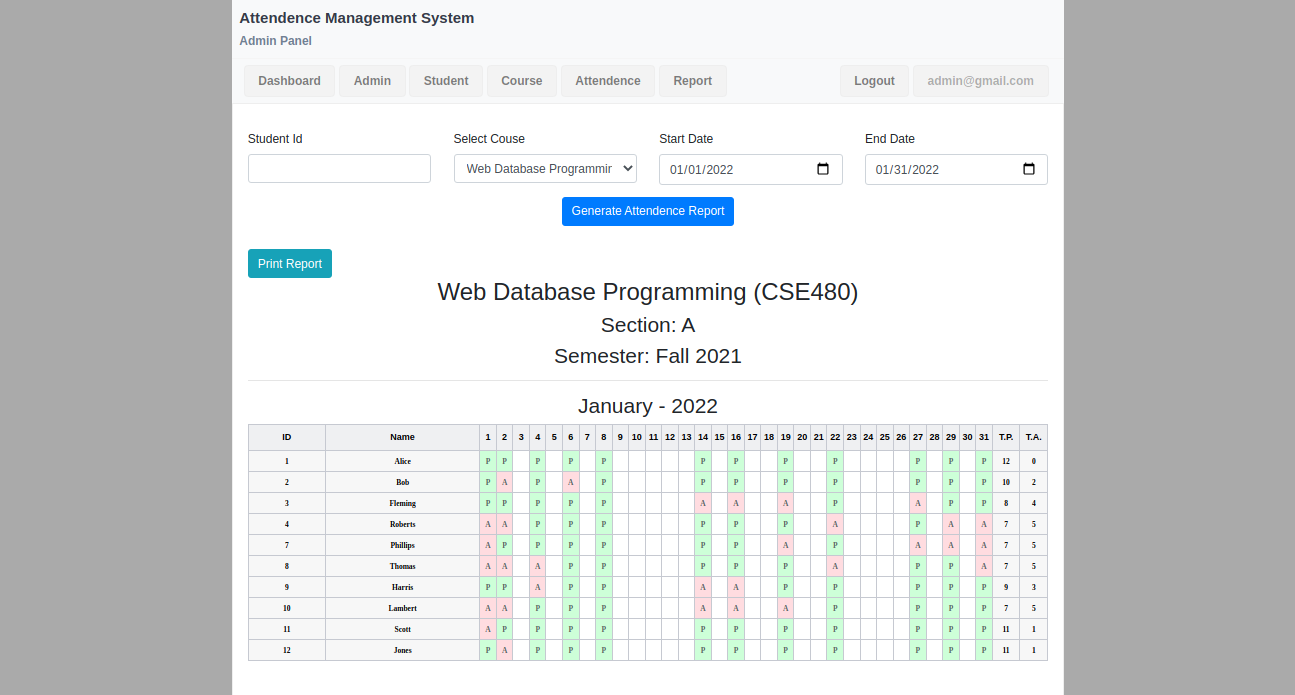Select the Name column header
This screenshot has height=695, width=1295.
point(402,437)
